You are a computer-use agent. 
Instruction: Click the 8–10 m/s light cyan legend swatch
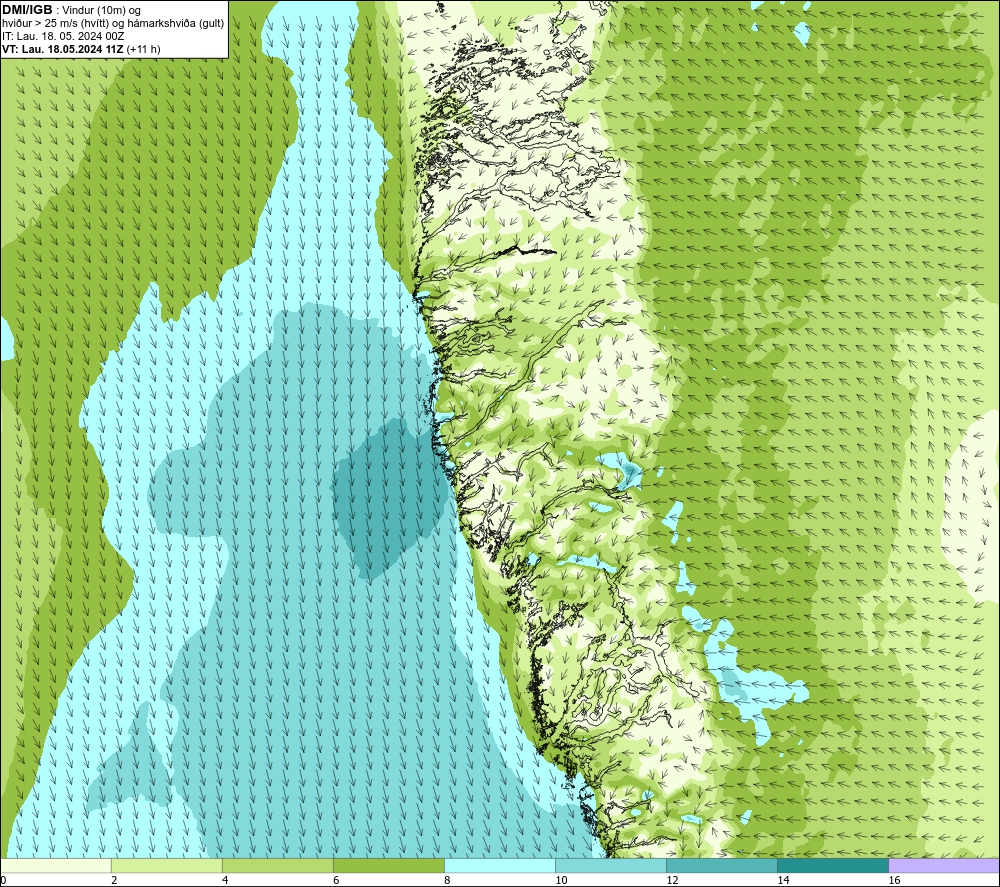pyautogui.click(x=499, y=865)
